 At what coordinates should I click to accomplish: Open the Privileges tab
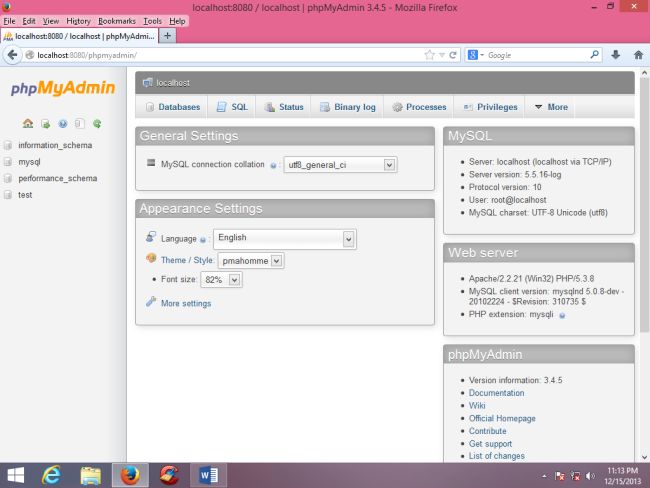click(x=490, y=107)
